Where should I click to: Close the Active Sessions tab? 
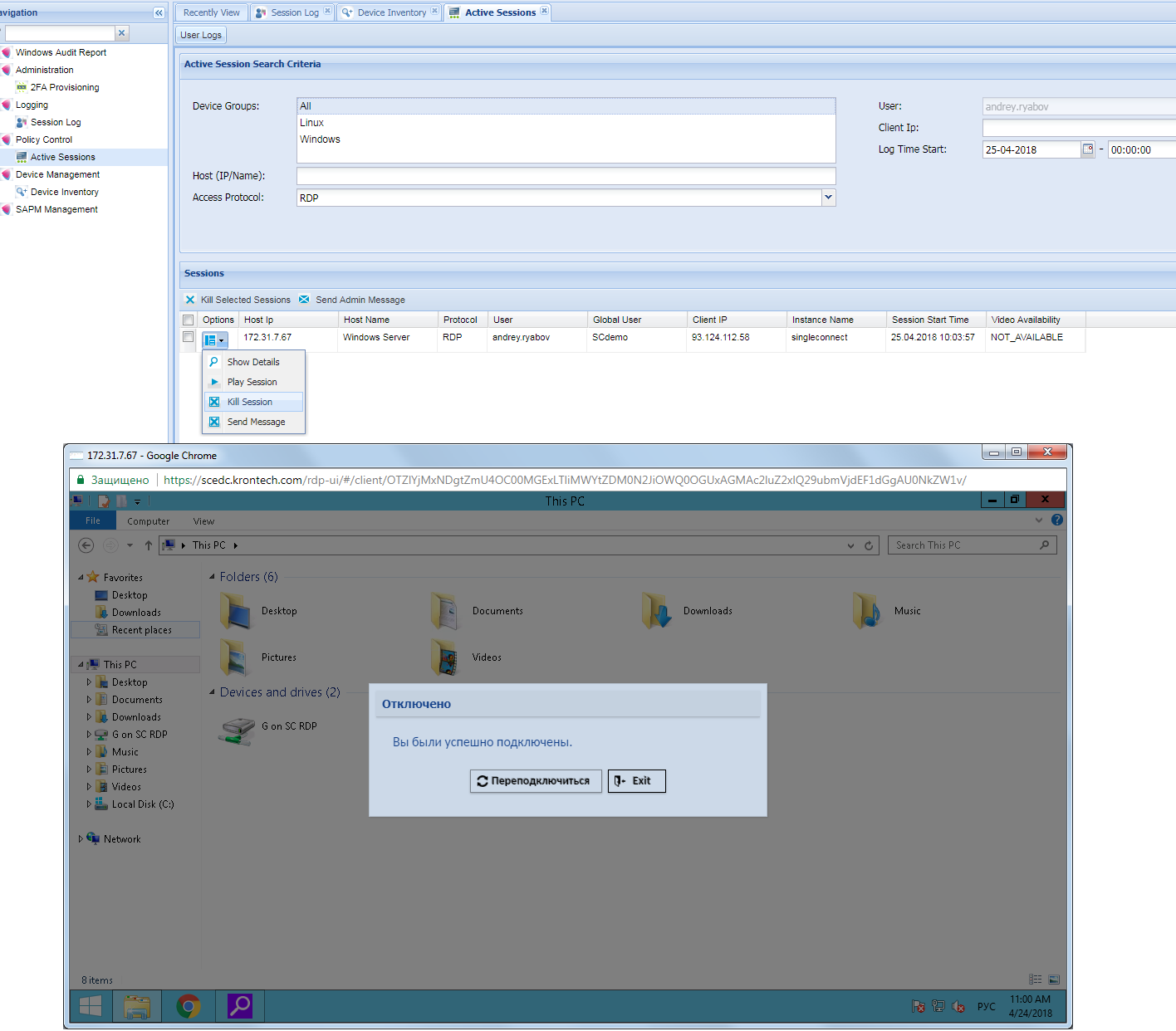(x=545, y=11)
